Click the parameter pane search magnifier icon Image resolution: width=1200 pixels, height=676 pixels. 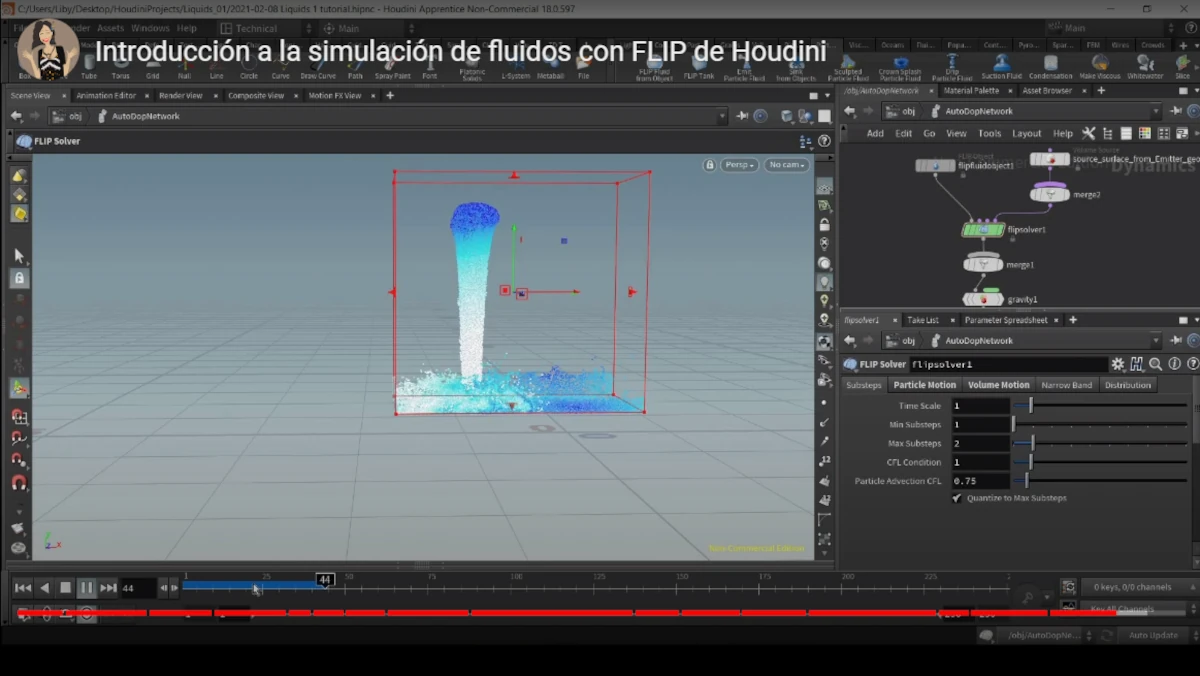tap(1155, 364)
